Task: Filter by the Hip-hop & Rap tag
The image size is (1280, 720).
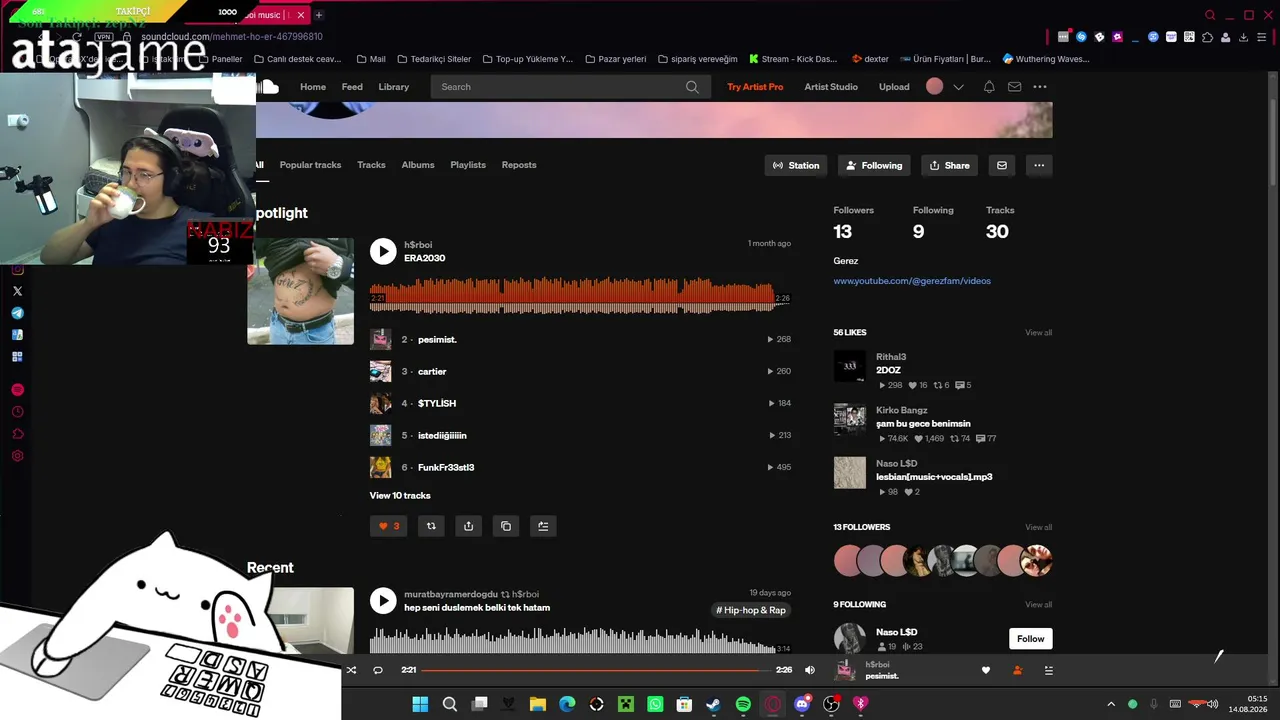Action: [x=751, y=610]
